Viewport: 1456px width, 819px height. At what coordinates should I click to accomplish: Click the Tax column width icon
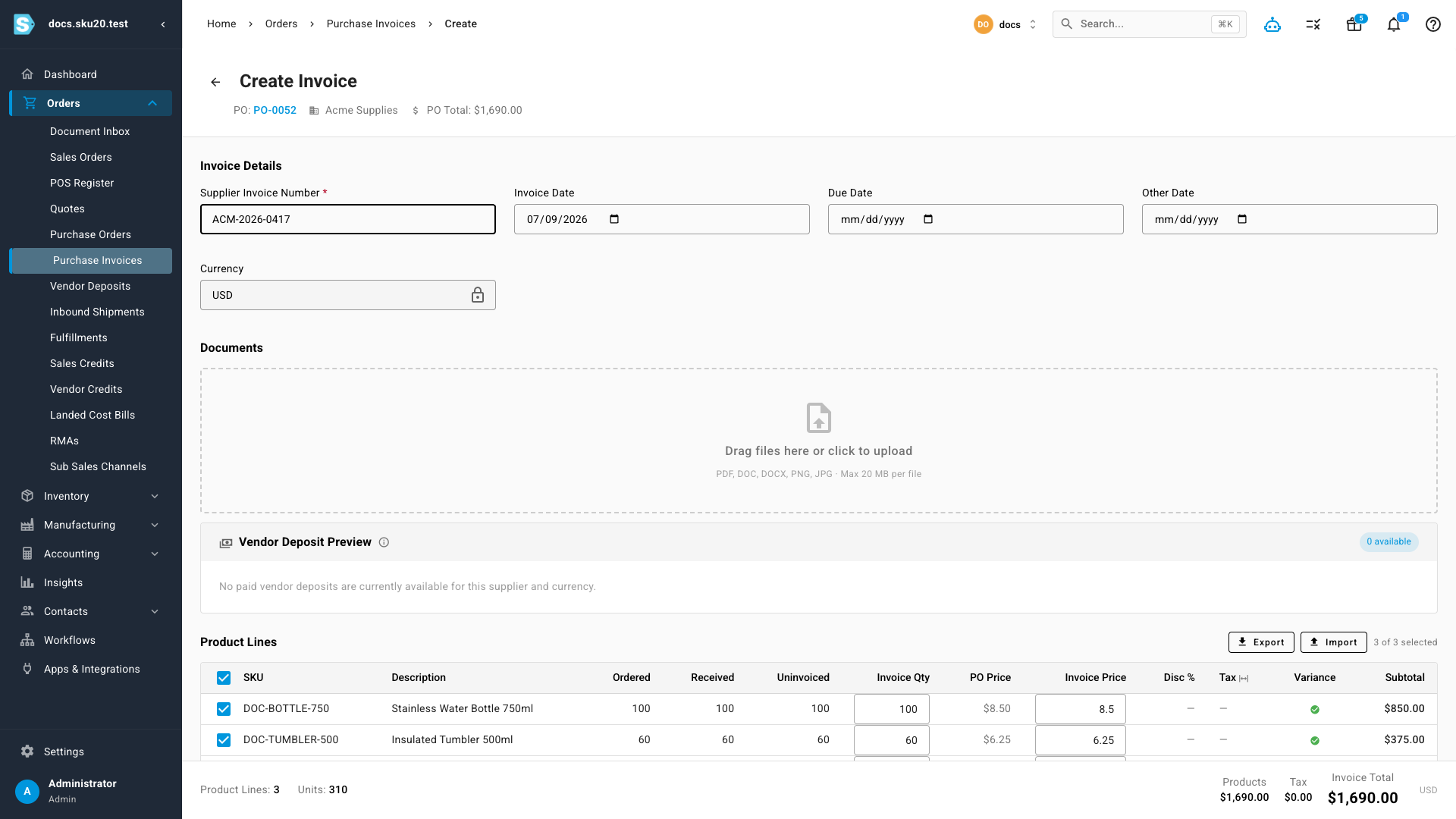(1244, 678)
